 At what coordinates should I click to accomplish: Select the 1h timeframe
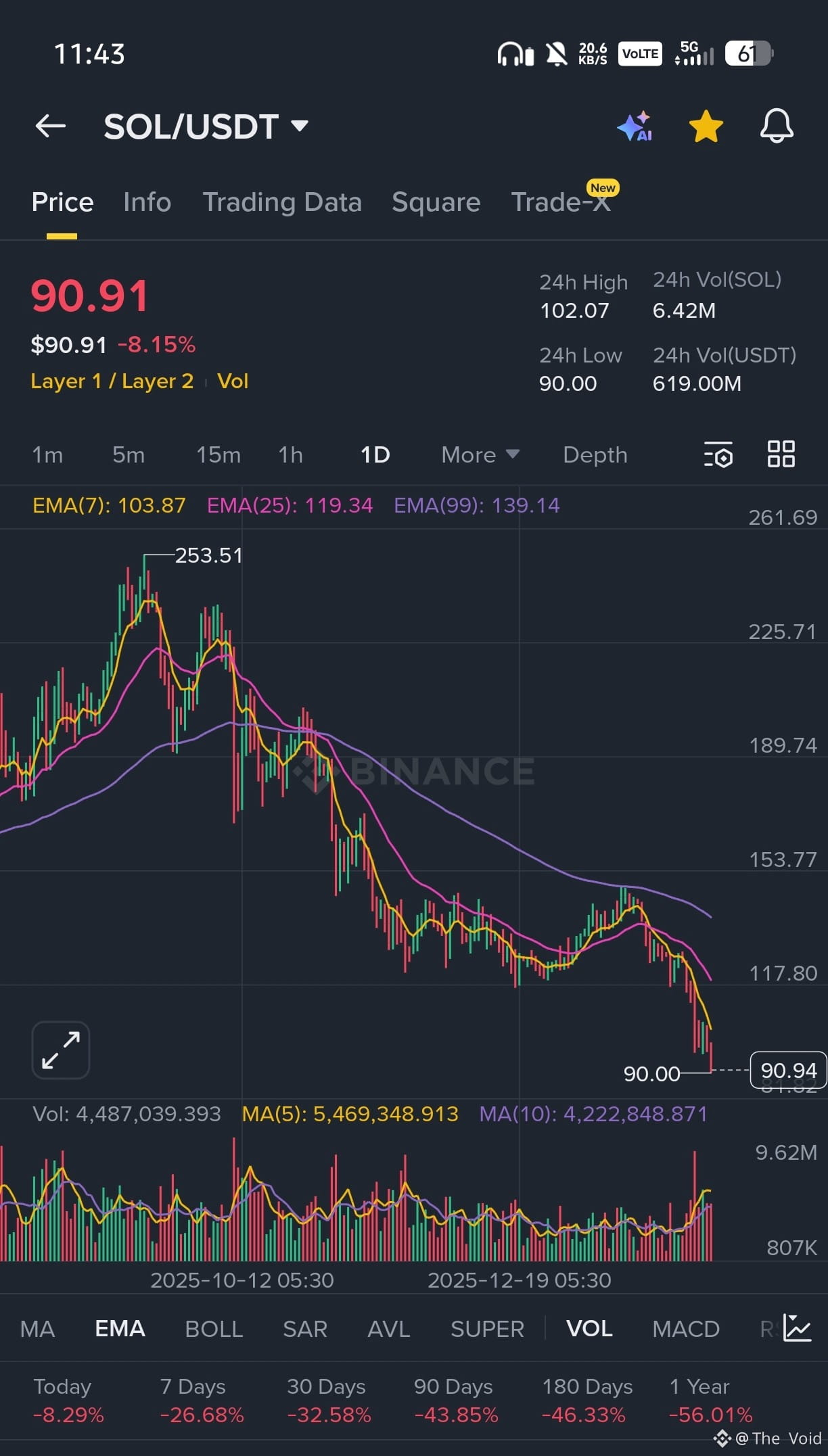pos(291,454)
